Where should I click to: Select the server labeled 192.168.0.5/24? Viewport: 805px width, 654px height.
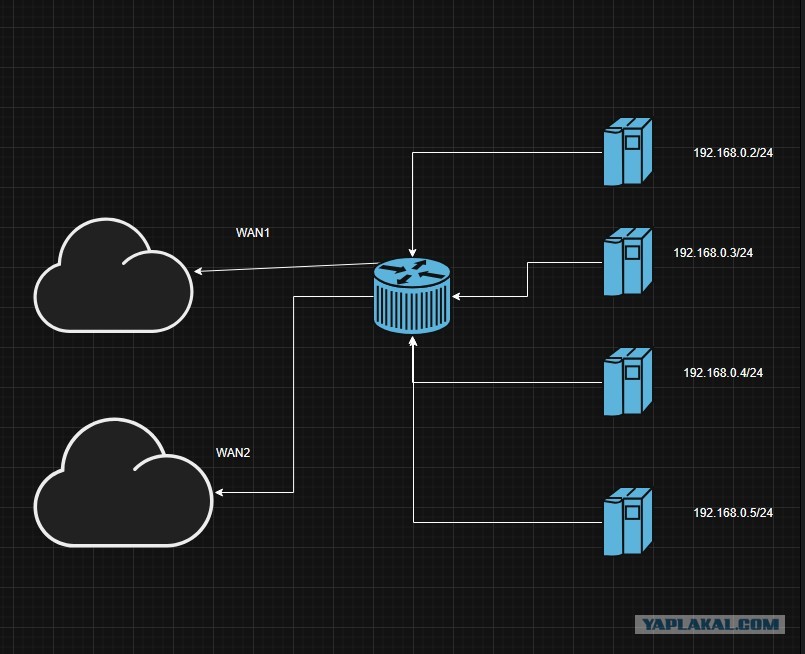(627, 522)
